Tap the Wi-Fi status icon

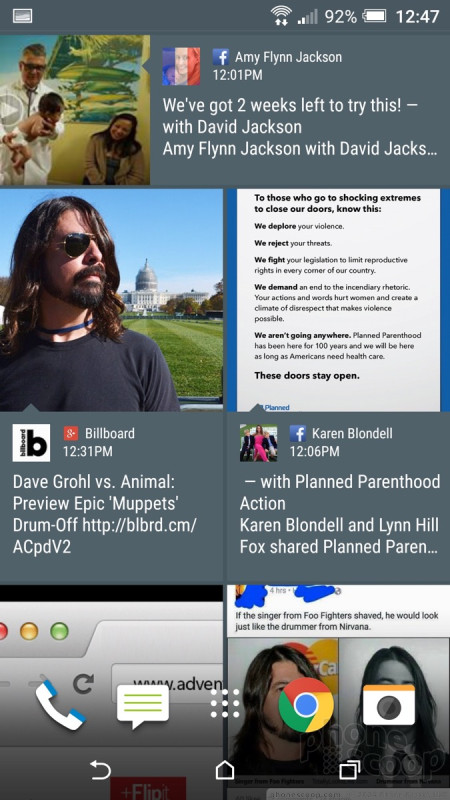(281, 16)
